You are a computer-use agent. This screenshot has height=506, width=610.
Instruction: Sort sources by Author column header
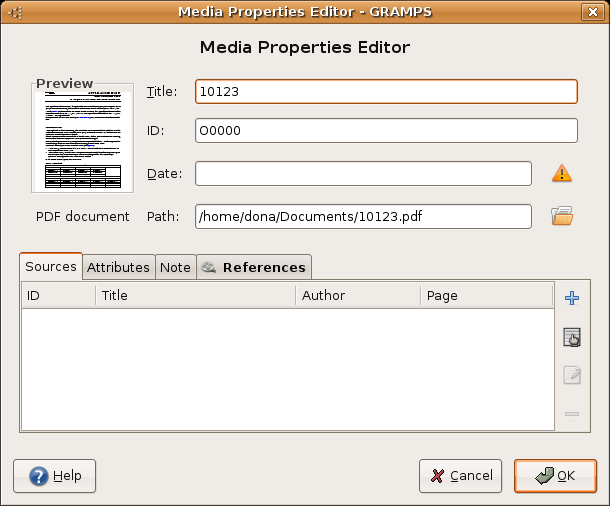[358, 296]
